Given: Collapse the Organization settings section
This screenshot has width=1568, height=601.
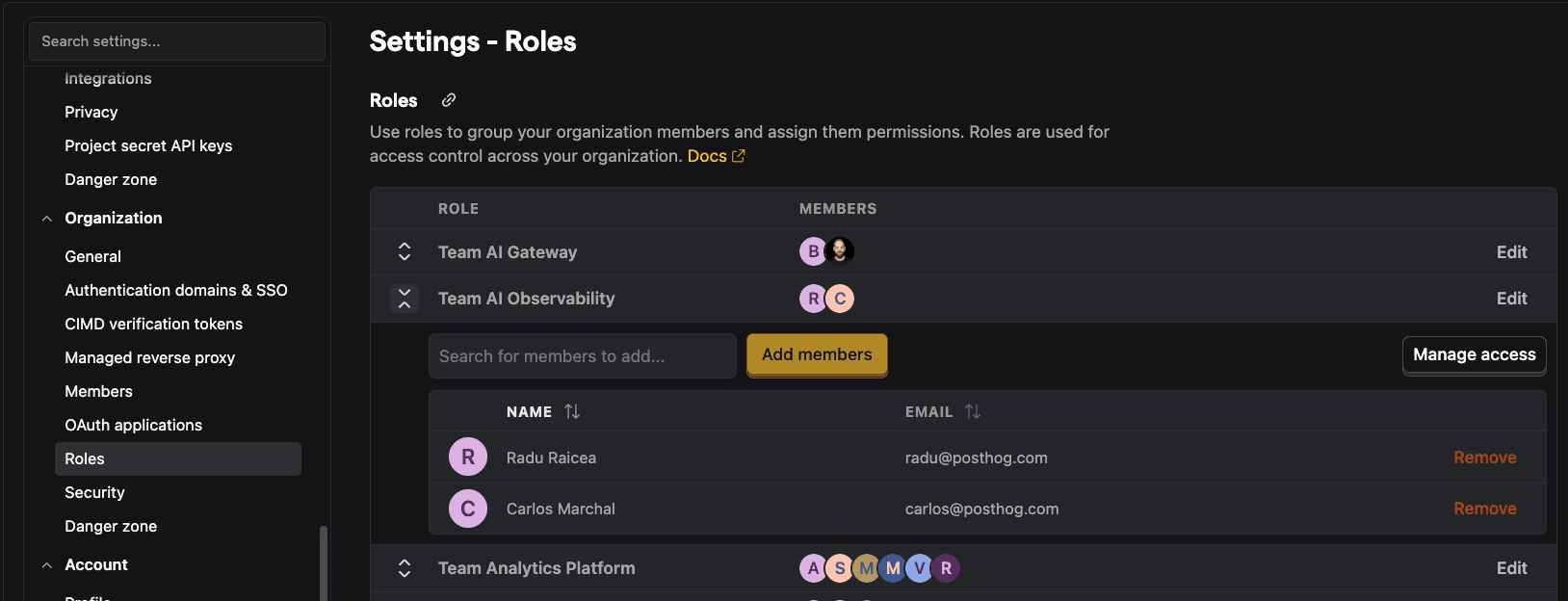Looking at the screenshot, I should pyautogui.click(x=47, y=219).
